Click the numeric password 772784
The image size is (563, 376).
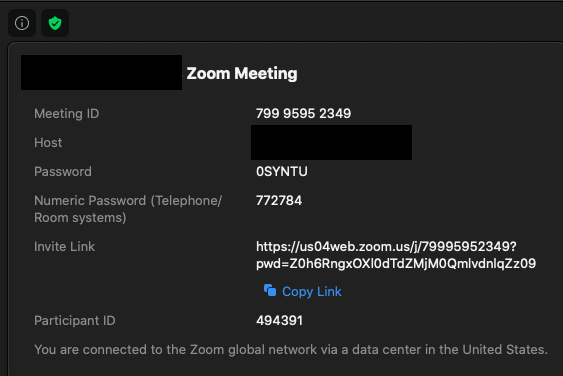pos(279,200)
